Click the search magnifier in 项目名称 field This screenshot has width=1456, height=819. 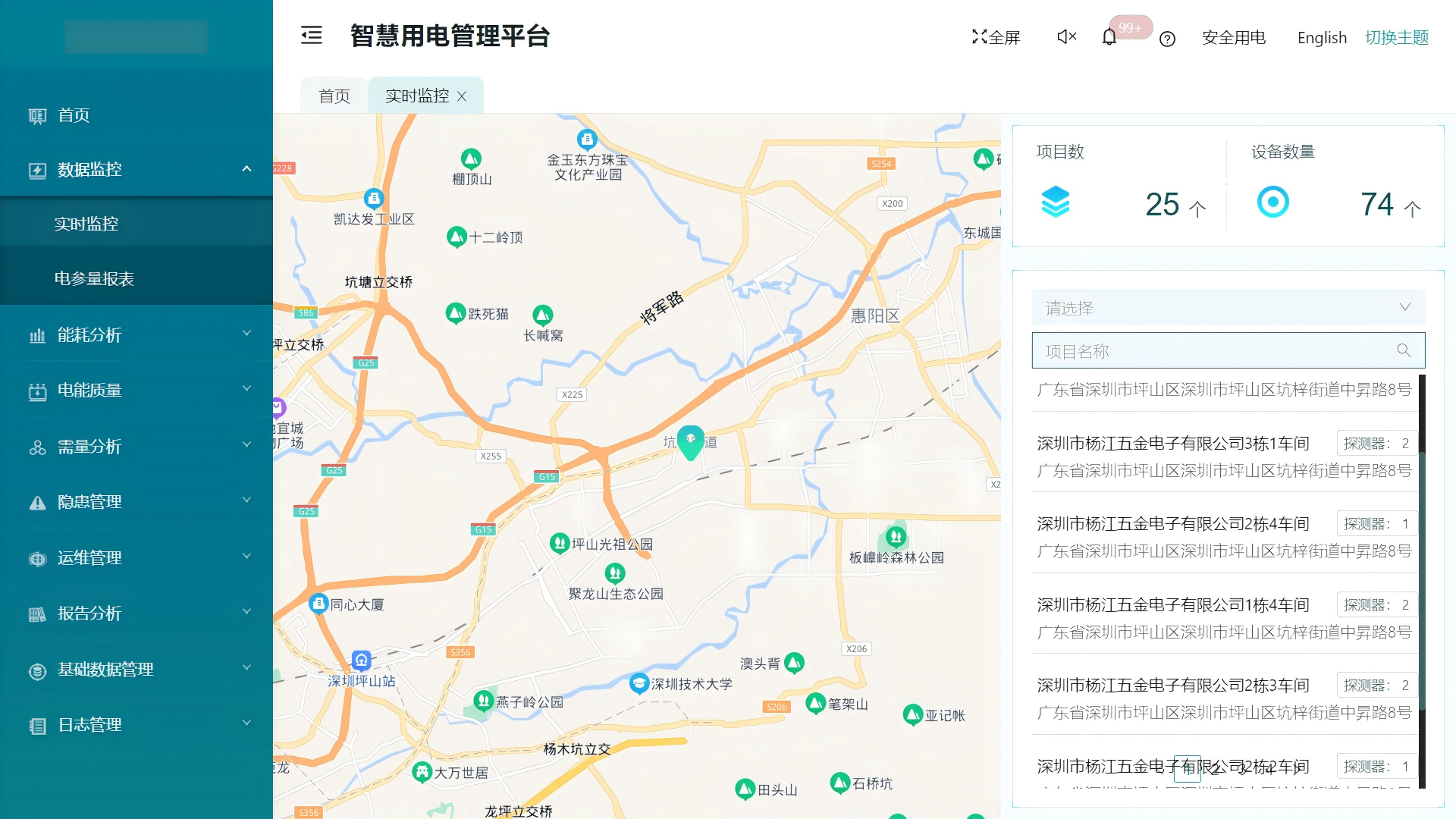pyautogui.click(x=1404, y=350)
